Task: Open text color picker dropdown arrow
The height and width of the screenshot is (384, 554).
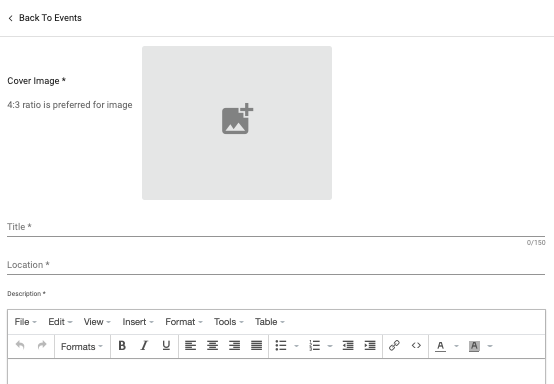Action: [x=456, y=346]
